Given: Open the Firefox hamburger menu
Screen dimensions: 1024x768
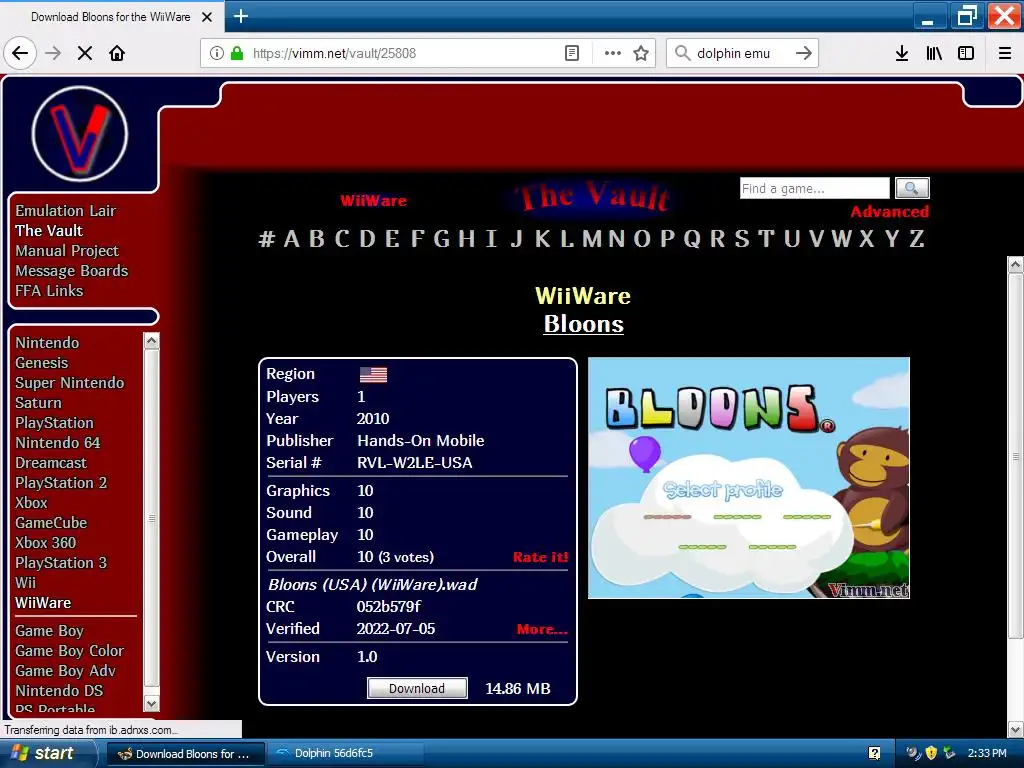Looking at the screenshot, I should click(1005, 53).
